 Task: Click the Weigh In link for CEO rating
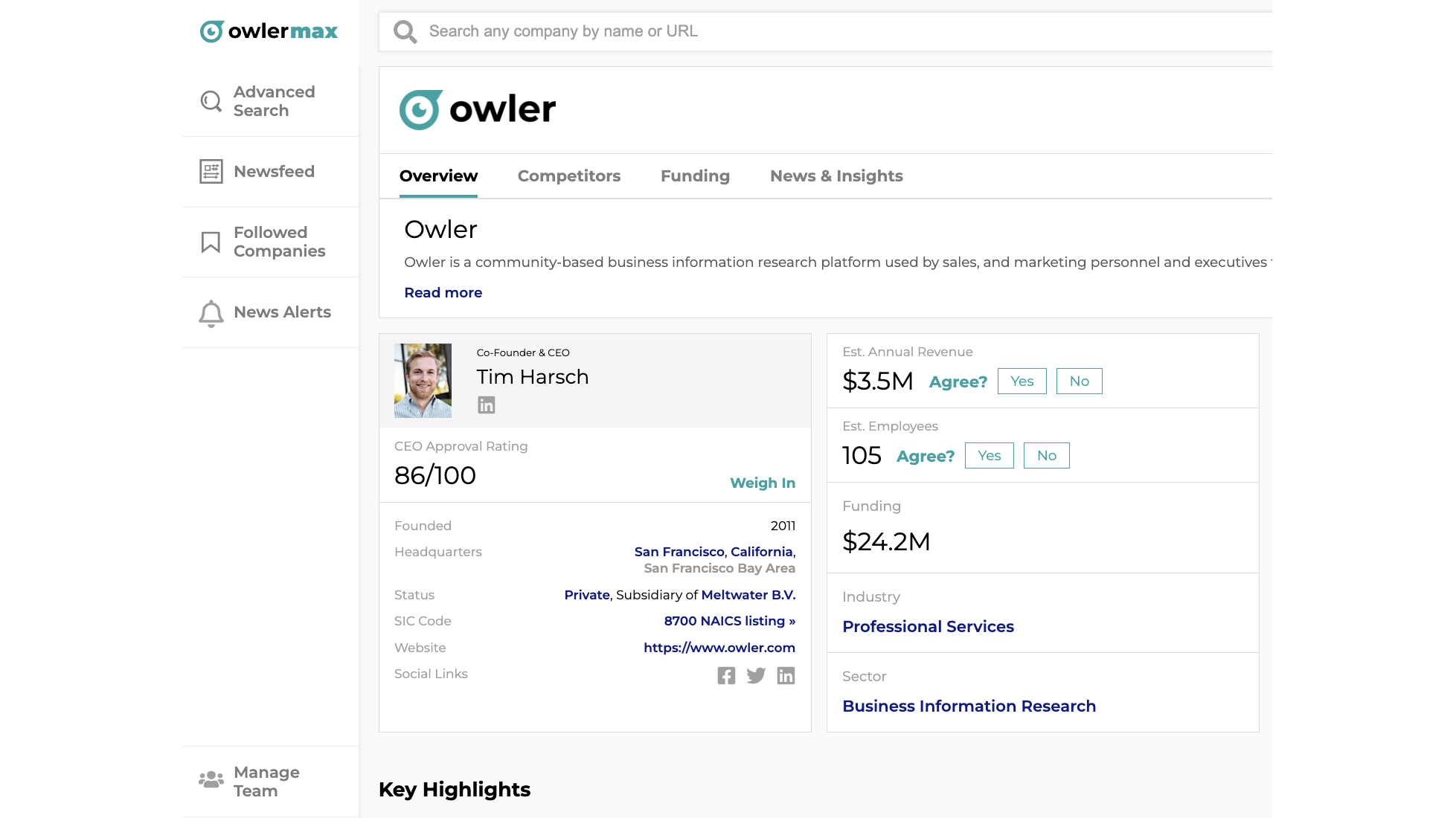[x=762, y=483]
